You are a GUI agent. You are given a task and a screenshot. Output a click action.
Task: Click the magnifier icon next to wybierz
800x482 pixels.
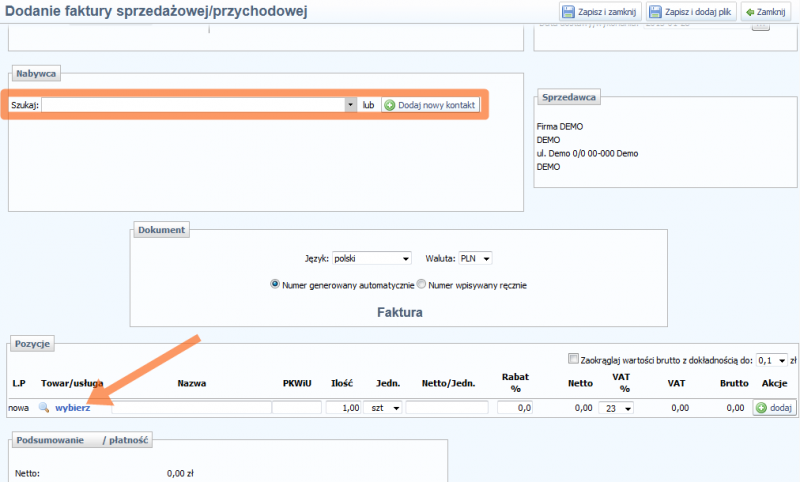[44, 408]
